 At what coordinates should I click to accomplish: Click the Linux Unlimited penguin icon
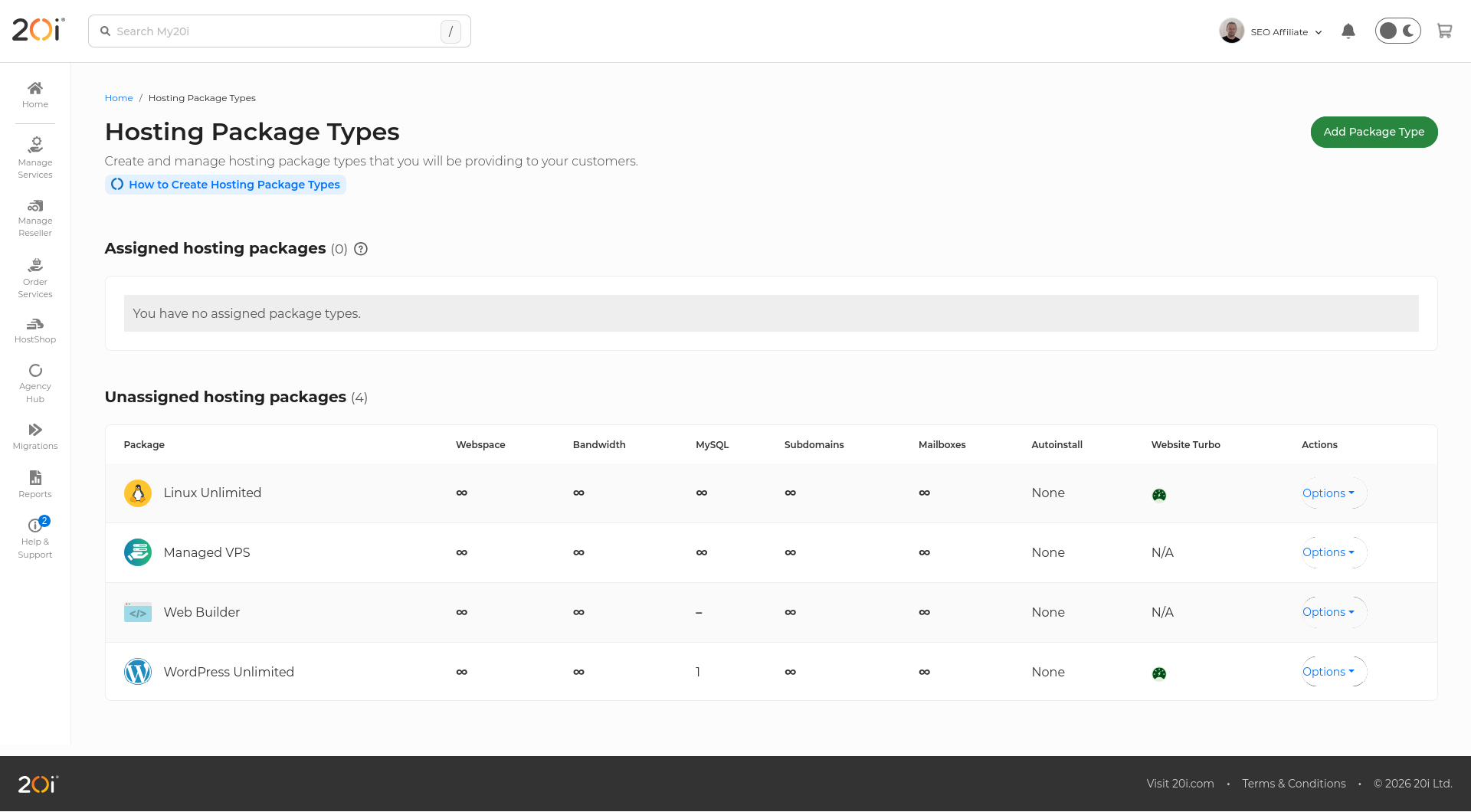click(x=138, y=493)
